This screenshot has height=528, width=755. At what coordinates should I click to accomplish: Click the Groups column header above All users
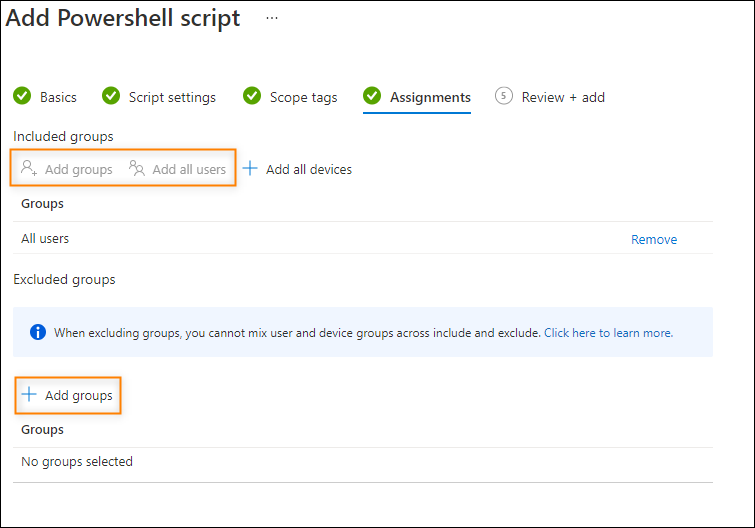(x=42, y=204)
